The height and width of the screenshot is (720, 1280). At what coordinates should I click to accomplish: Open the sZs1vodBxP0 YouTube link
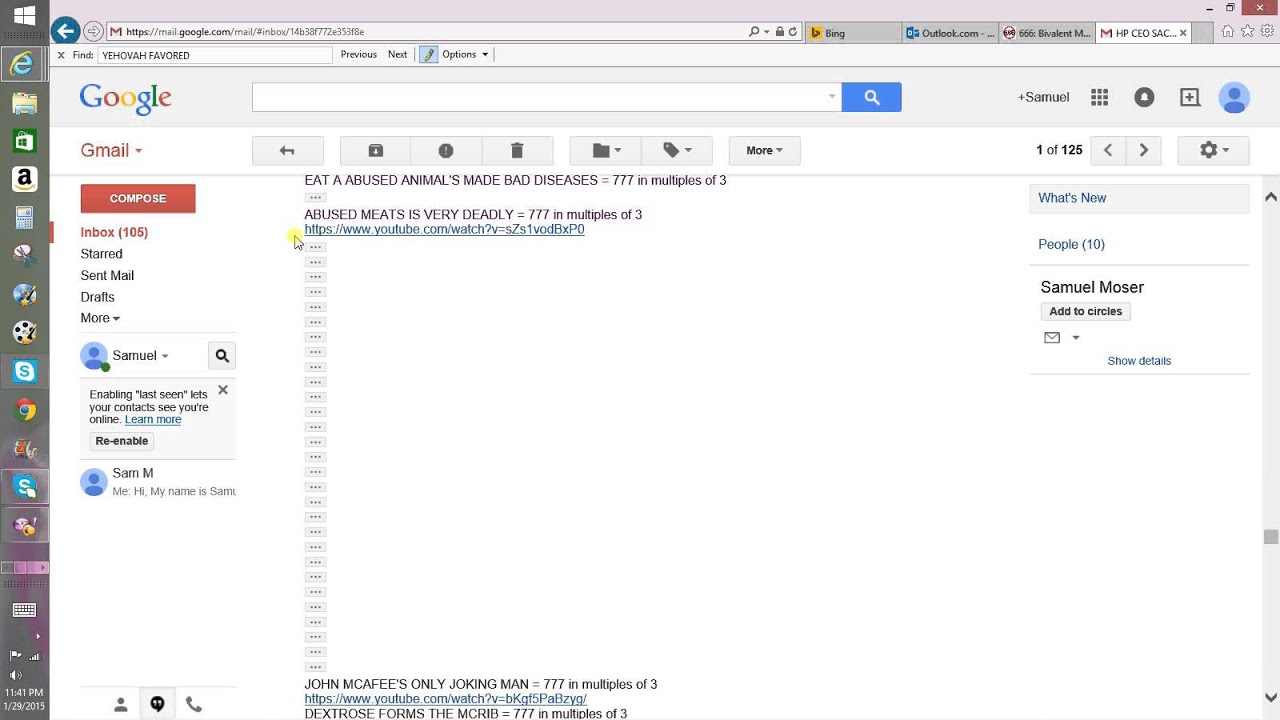tap(444, 229)
